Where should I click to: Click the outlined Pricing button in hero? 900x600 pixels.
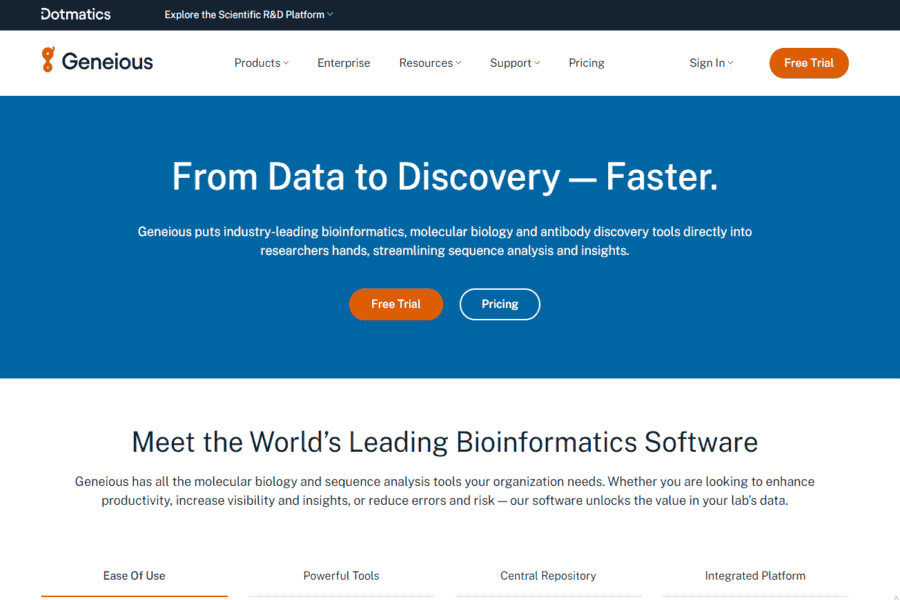(x=499, y=304)
